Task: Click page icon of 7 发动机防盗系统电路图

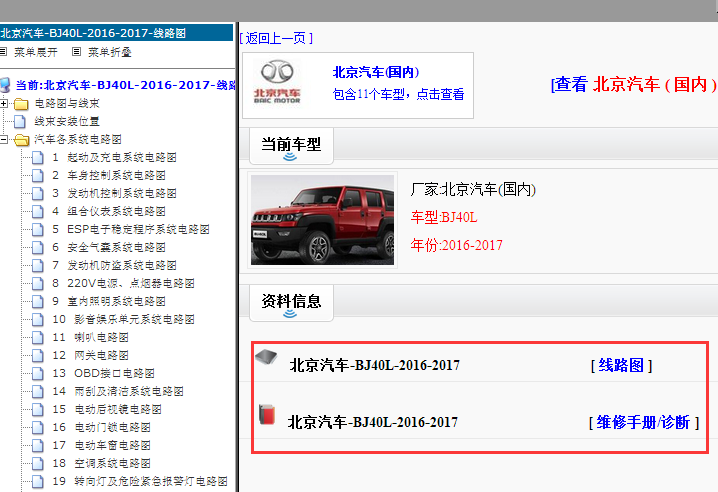Action: [x=38, y=266]
